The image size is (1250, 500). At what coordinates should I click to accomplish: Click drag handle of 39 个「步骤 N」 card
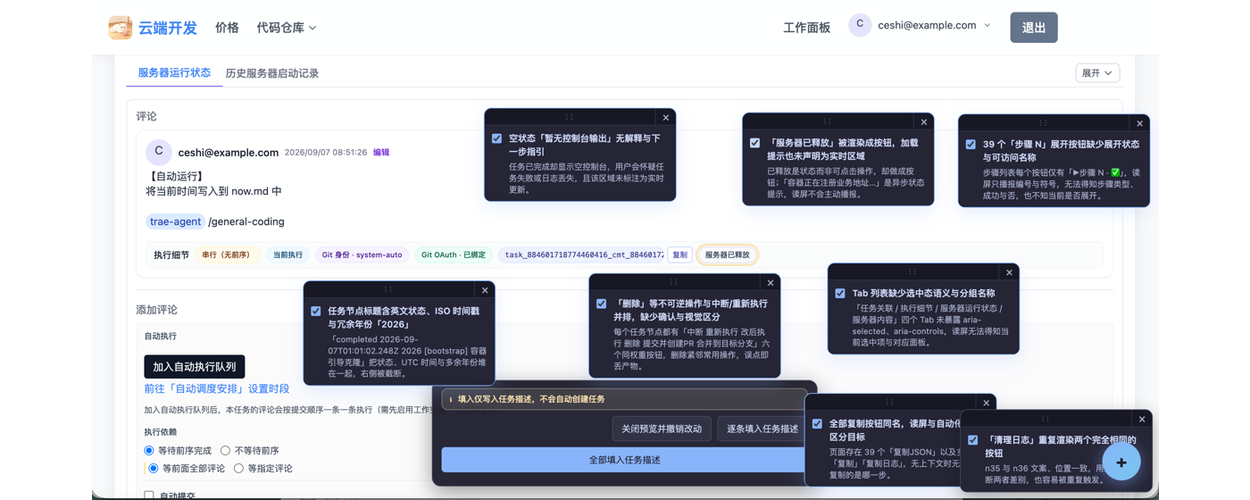(x=1044, y=124)
